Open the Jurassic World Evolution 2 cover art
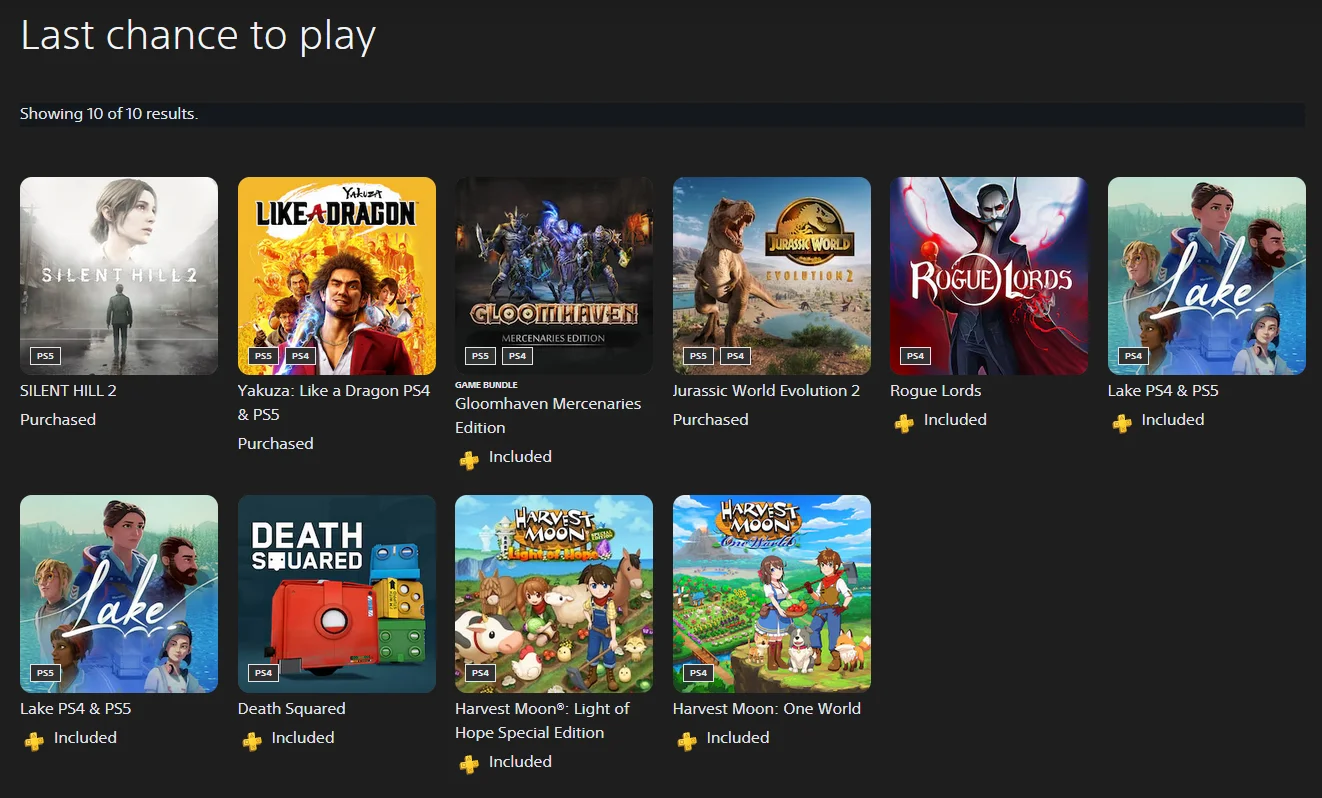The width and height of the screenshot is (1322, 798). (772, 276)
